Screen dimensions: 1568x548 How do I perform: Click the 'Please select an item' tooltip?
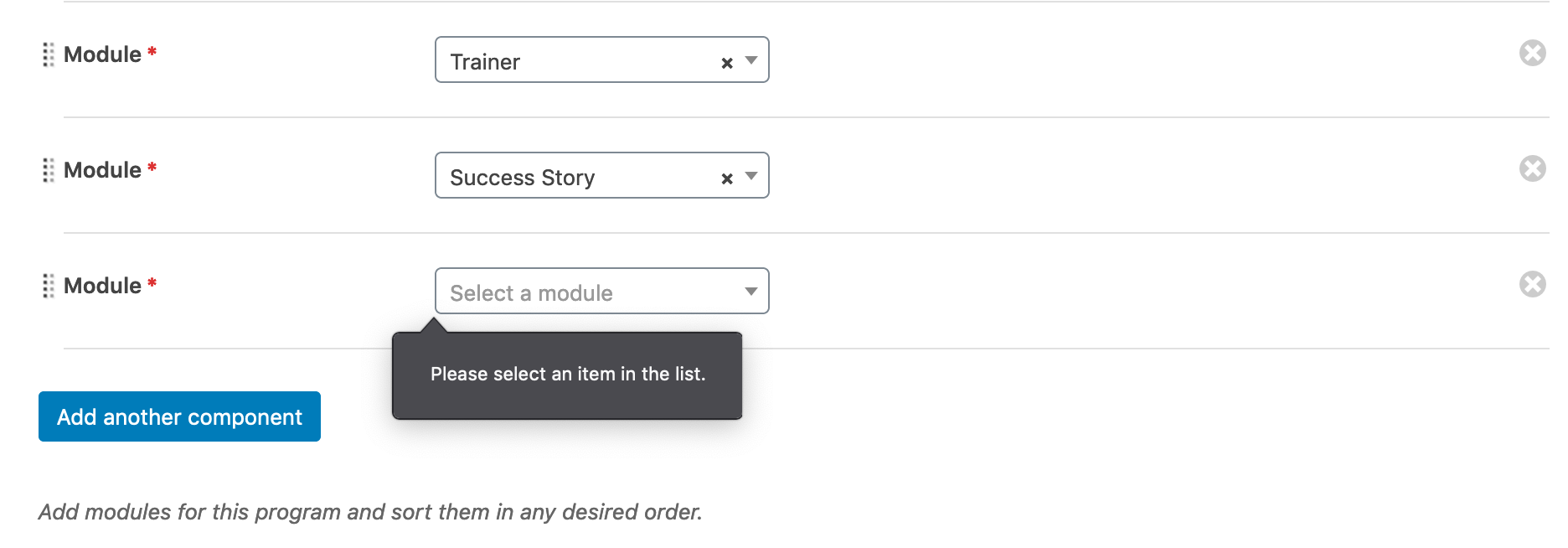567,375
